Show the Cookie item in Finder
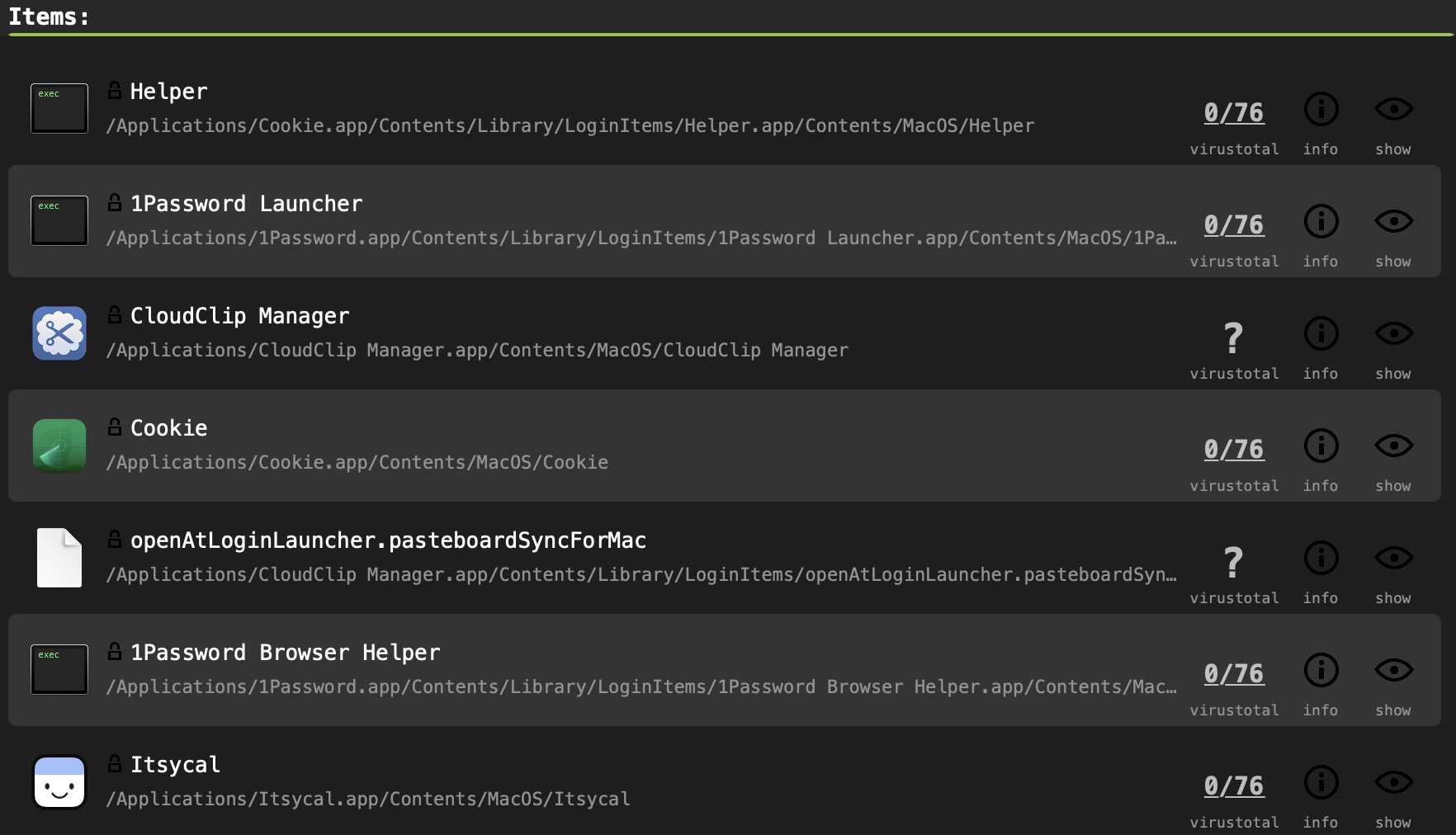Screen dimensions: 1456x835 click(x=1393, y=446)
